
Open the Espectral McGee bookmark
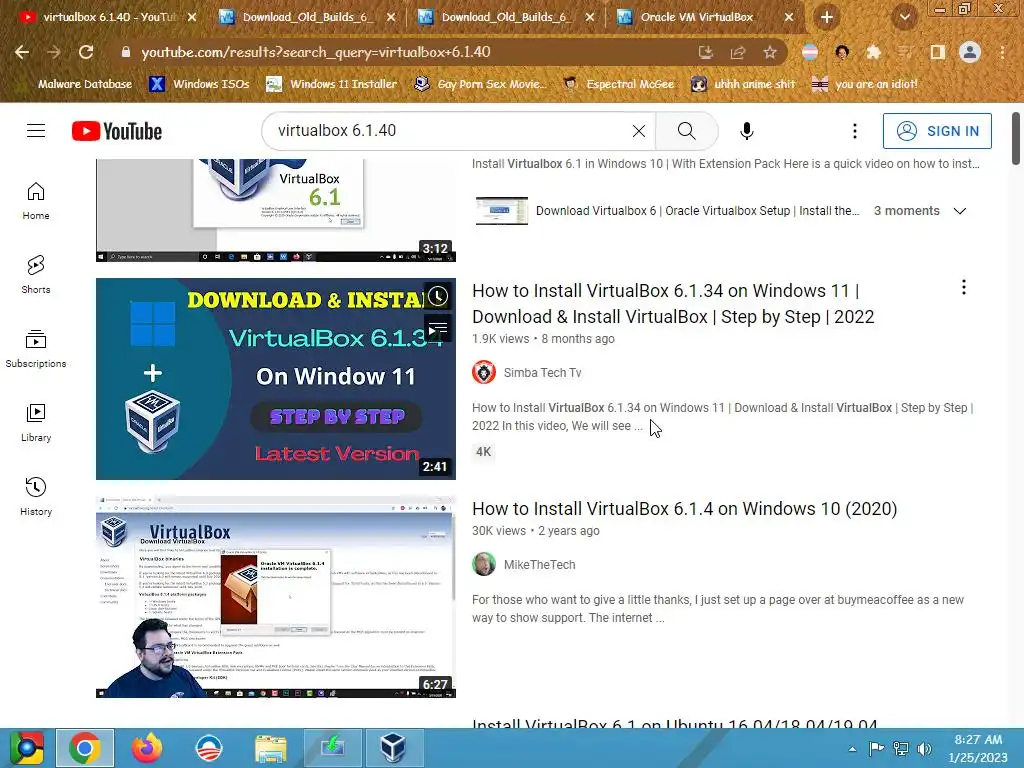pyautogui.click(x=619, y=84)
